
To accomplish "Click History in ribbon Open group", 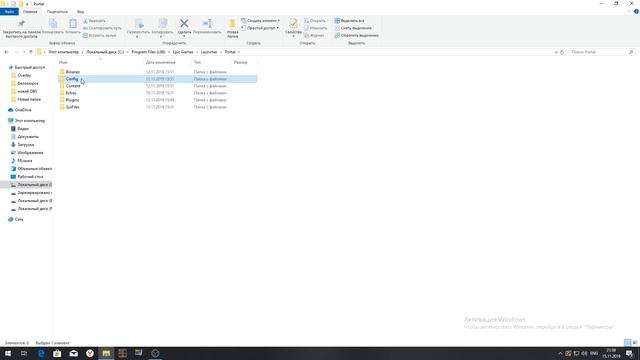I will [x=314, y=36].
